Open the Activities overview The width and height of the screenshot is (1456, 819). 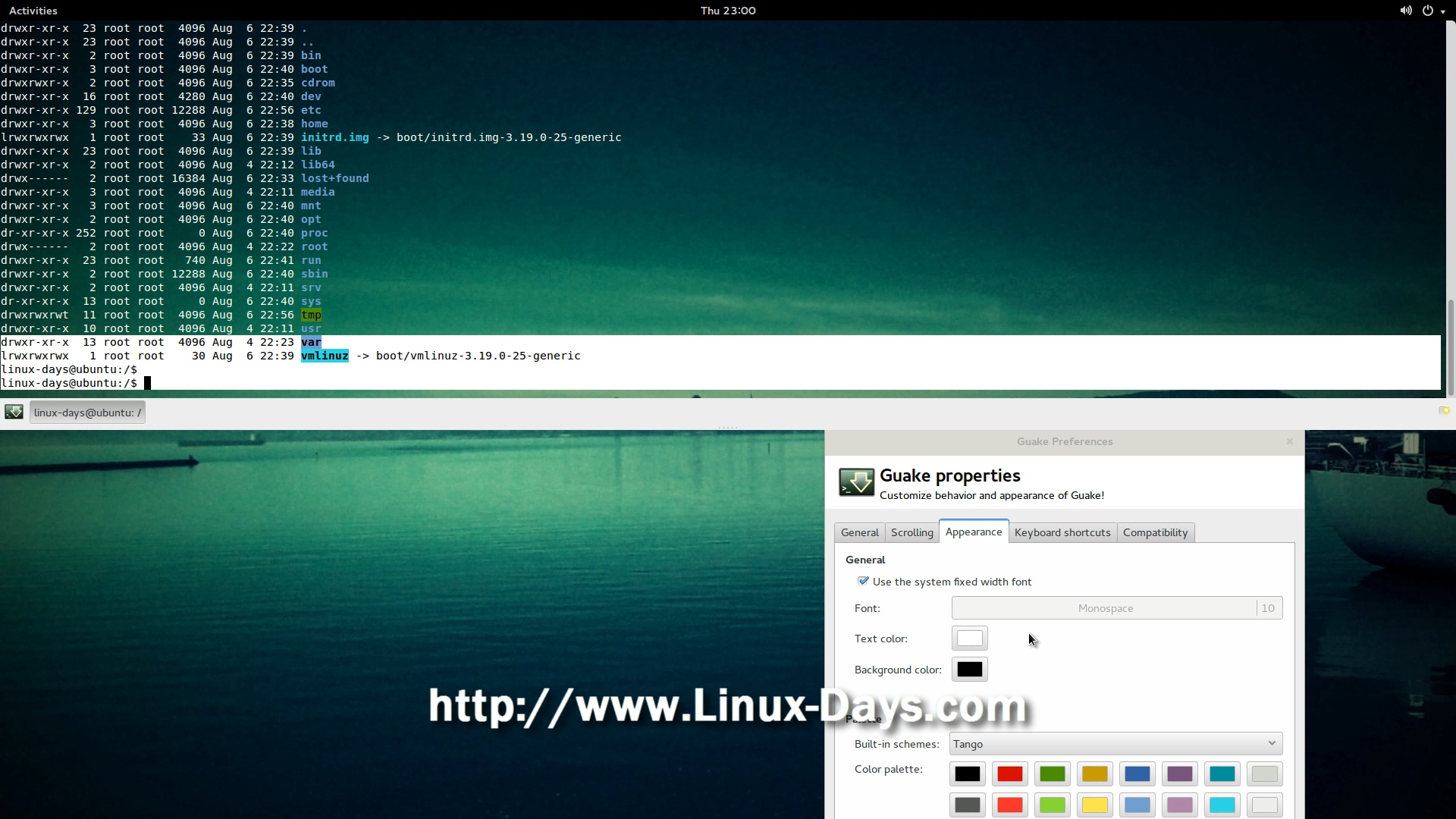tap(33, 11)
